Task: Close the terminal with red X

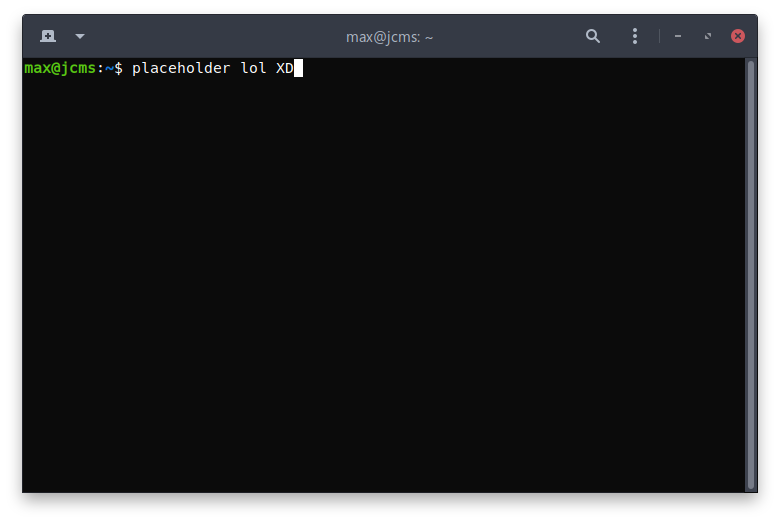Action: point(738,36)
